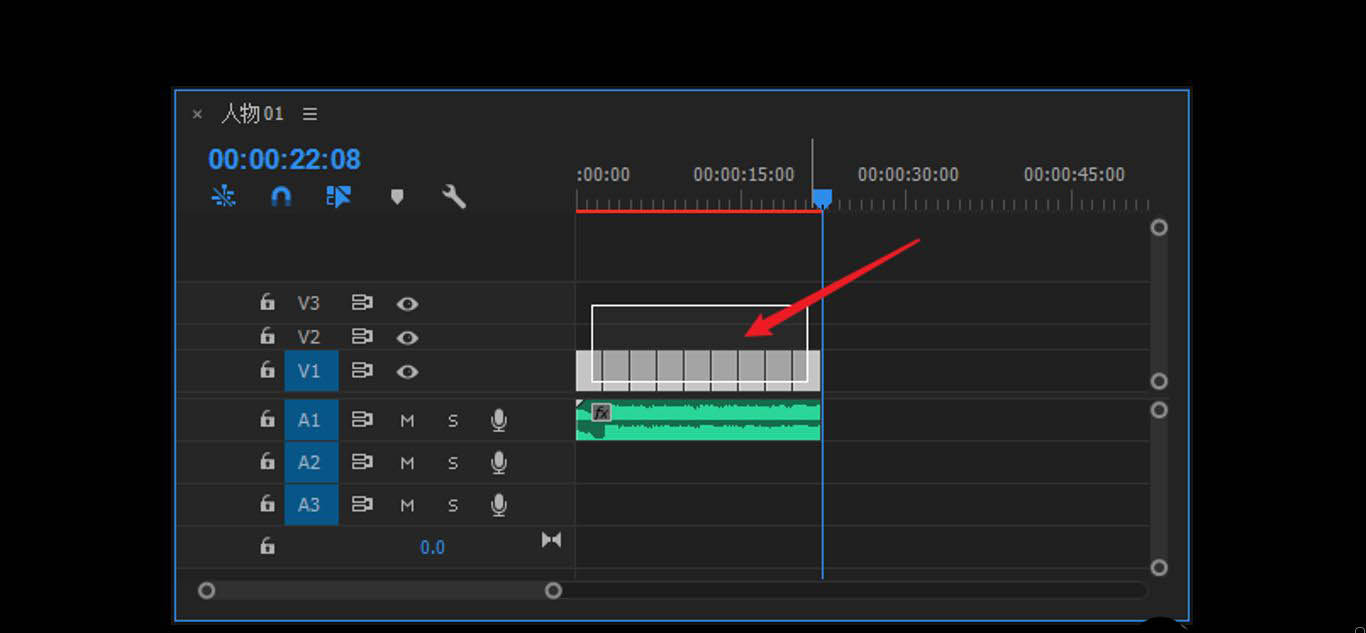
Task: Add a marker using the marker icon
Action: click(x=397, y=197)
